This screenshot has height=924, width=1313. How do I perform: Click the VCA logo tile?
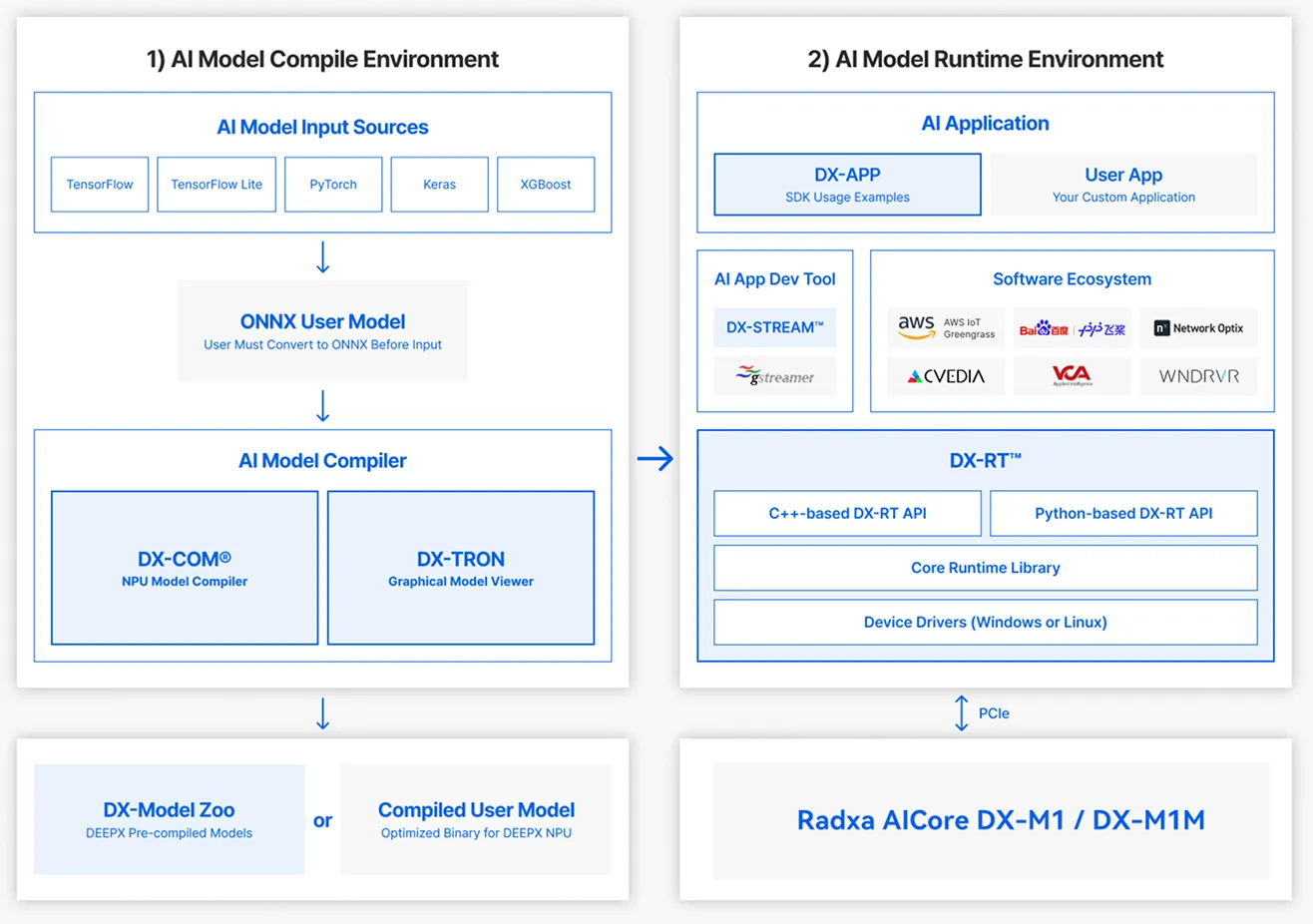[x=1073, y=376]
